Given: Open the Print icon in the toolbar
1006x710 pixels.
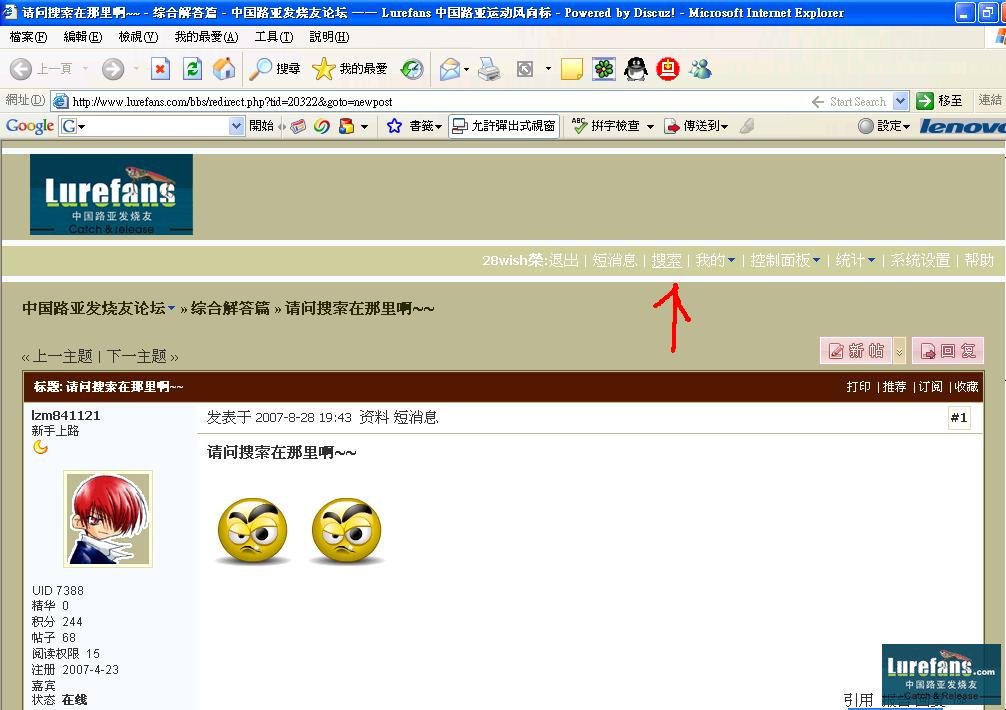Looking at the screenshot, I should click(x=489, y=69).
